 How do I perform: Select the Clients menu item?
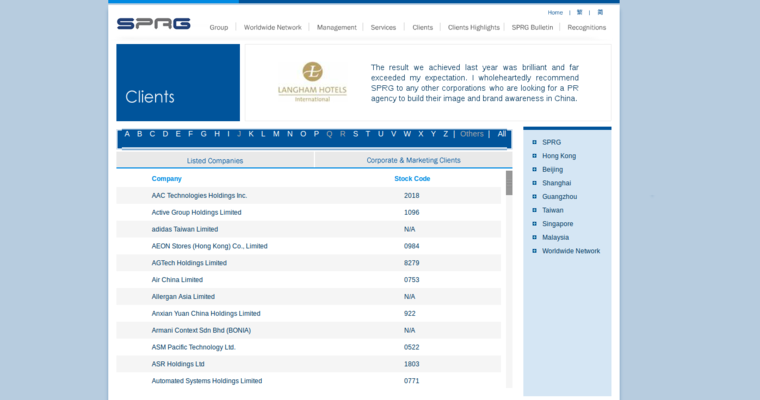coord(423,28)
